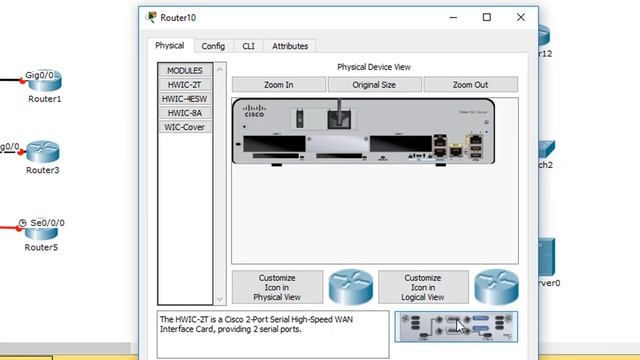Click the Cisco logo on router chassis
640x360 pixels.
[x=254, y=111]
